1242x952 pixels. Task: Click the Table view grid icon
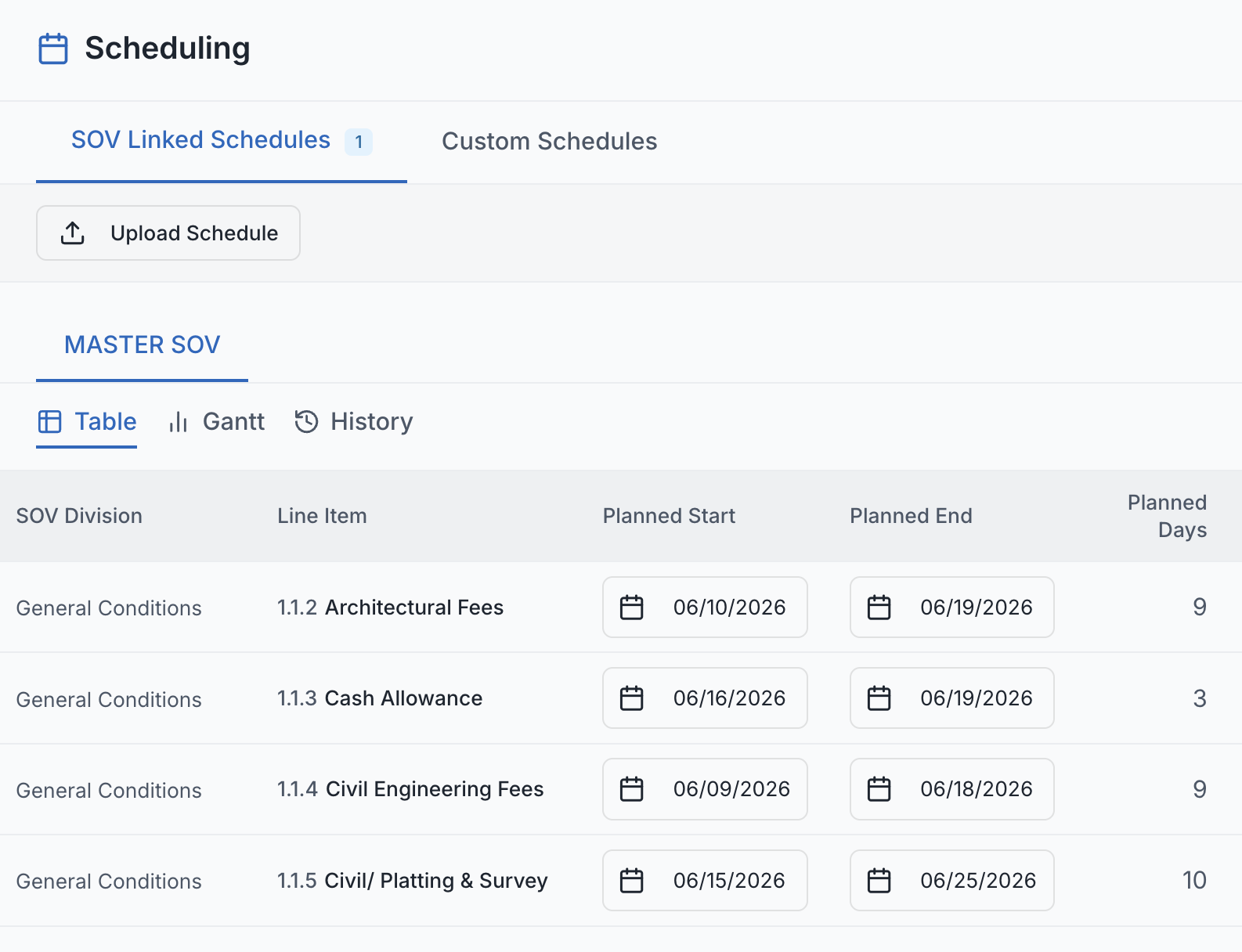coord(50,421)
